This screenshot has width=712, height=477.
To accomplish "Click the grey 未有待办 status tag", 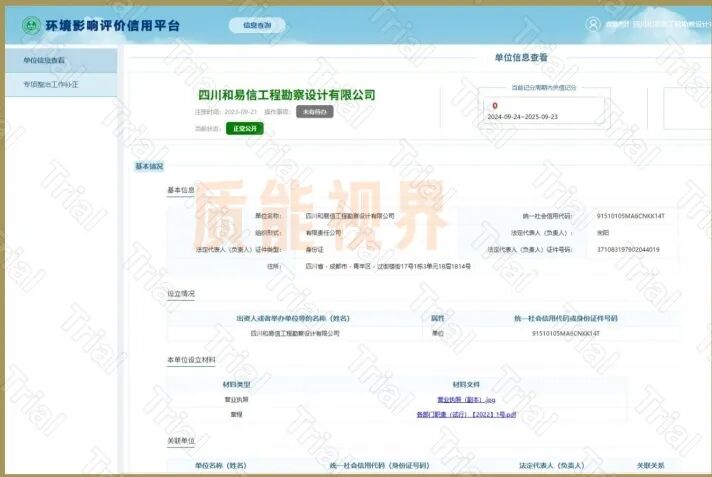I will tap(314, 112).
